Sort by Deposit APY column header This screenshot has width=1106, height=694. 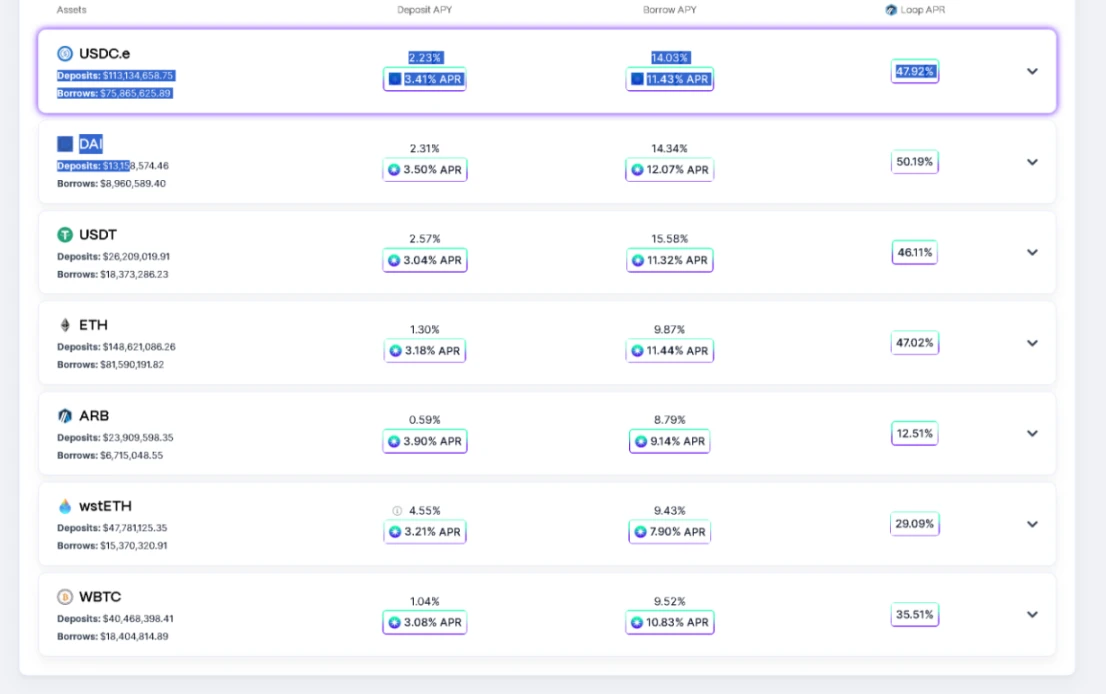(424, 10)
